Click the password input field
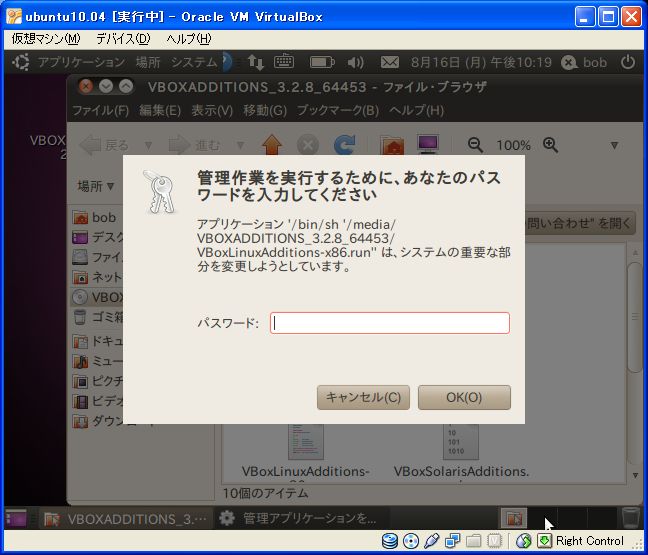 click(390, 323)
